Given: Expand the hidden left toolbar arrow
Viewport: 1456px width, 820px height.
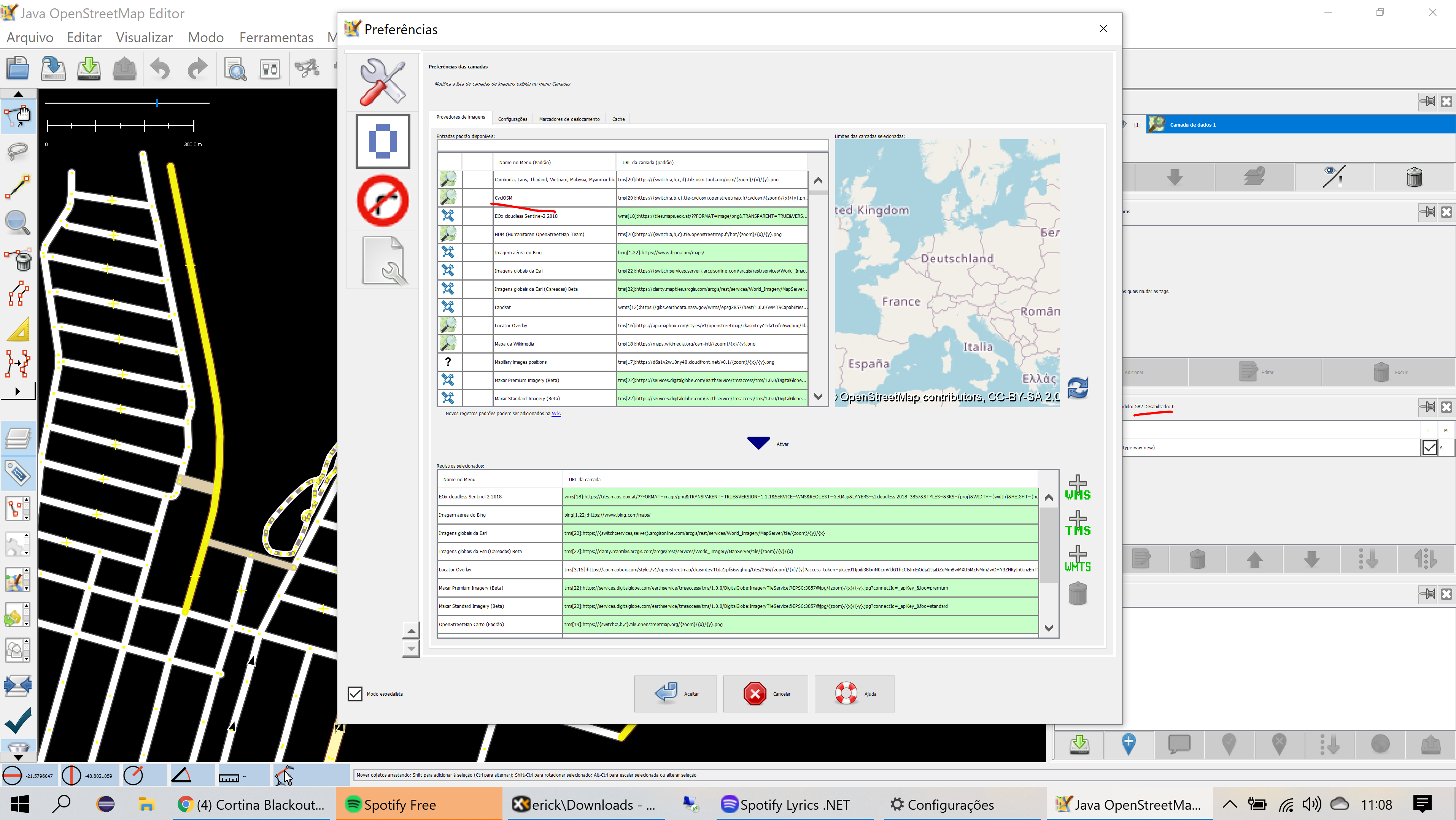Looking at the screenshot, I should point(17,391).
